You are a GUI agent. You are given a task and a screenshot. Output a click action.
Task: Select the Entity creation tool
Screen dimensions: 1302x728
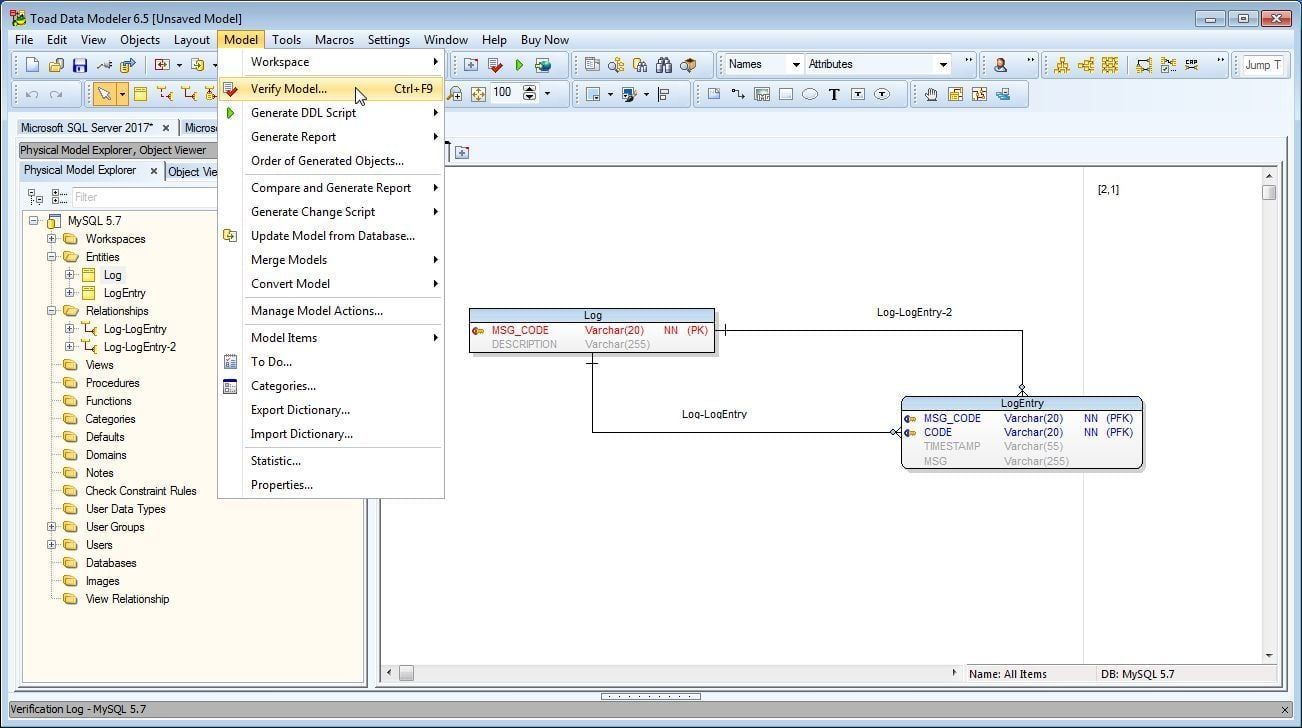point(141,94)
